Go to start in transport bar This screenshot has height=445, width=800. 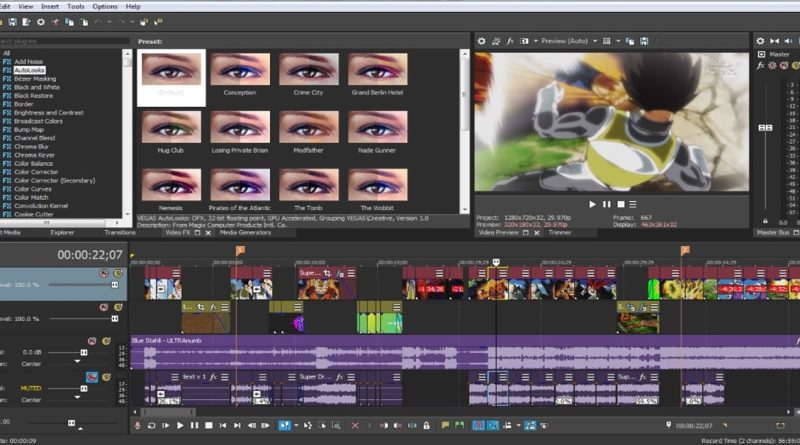223,425
